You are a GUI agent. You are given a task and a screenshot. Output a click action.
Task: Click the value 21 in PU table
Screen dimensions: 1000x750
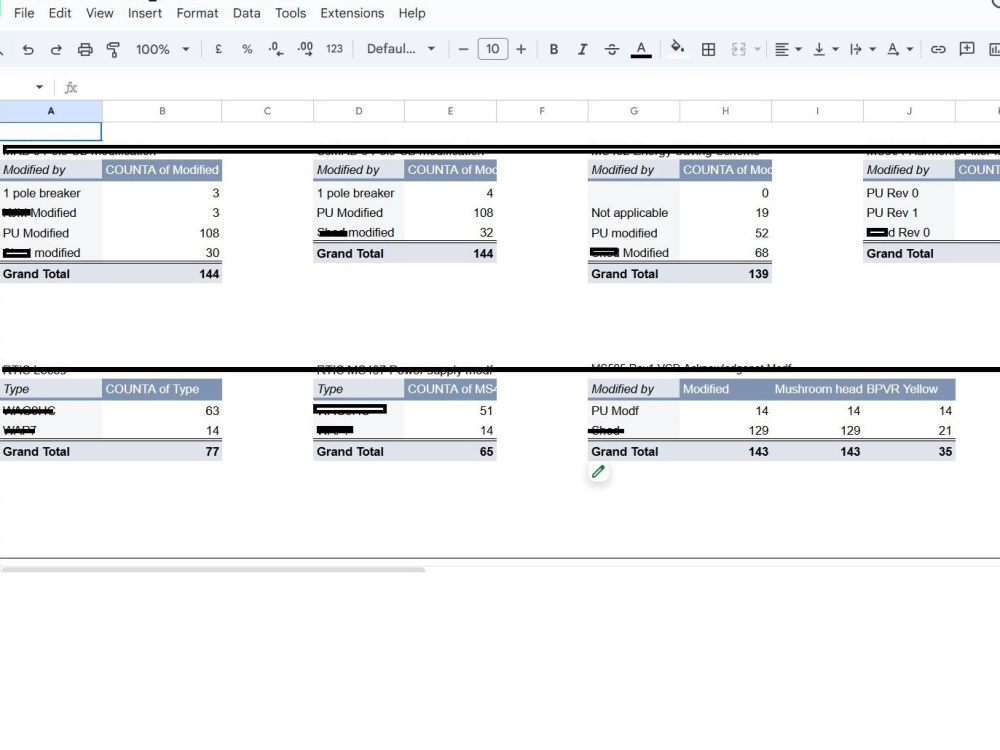click(x=945, y=431)
